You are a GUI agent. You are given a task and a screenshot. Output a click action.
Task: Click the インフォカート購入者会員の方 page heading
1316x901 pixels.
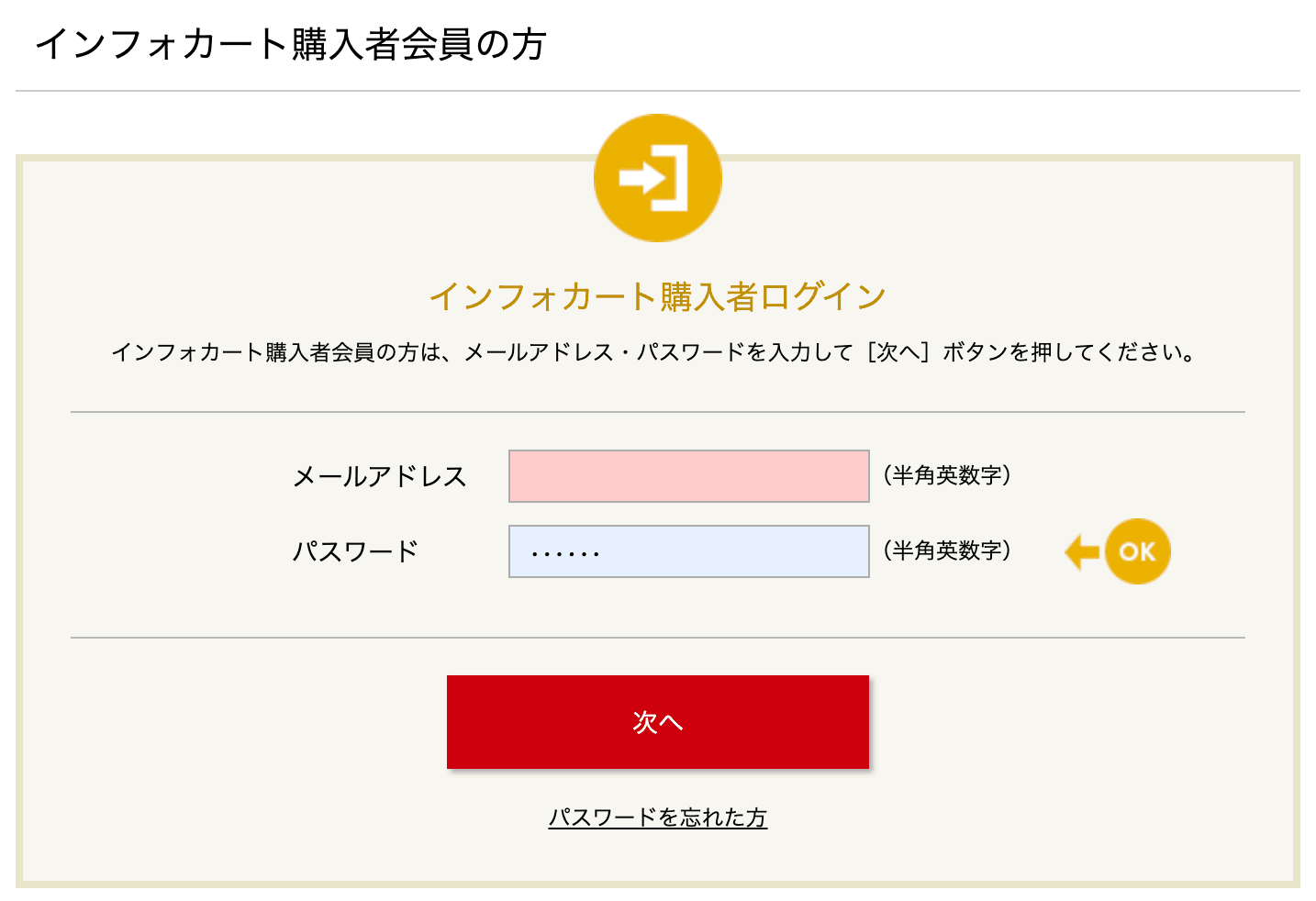[x=290, y=44]
